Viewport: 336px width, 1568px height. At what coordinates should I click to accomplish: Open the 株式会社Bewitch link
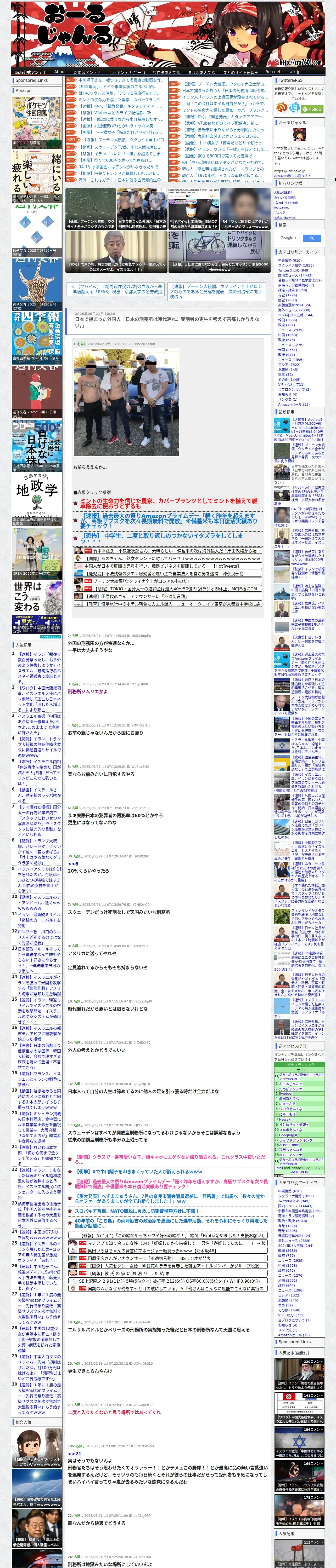click(x=285, y=217)
